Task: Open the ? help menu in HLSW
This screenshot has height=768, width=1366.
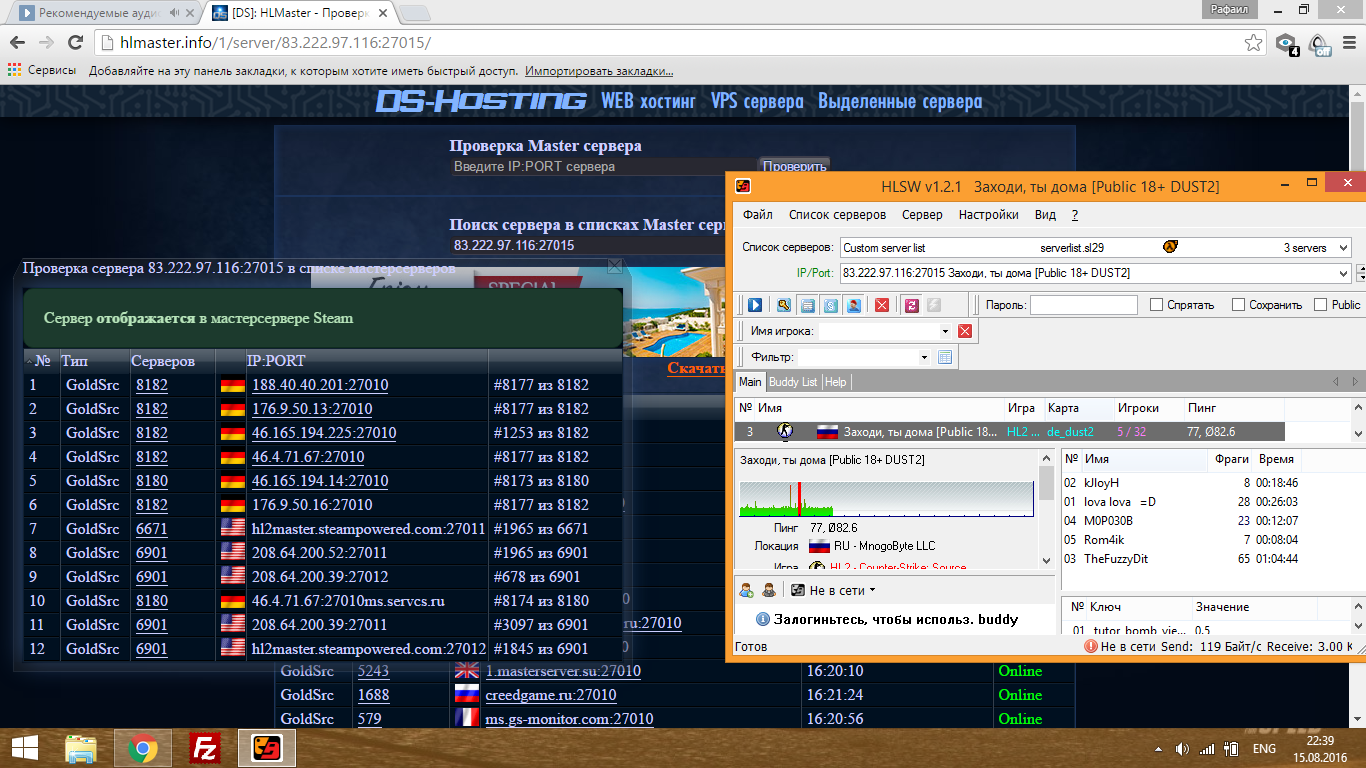Action: (1074, 215)
